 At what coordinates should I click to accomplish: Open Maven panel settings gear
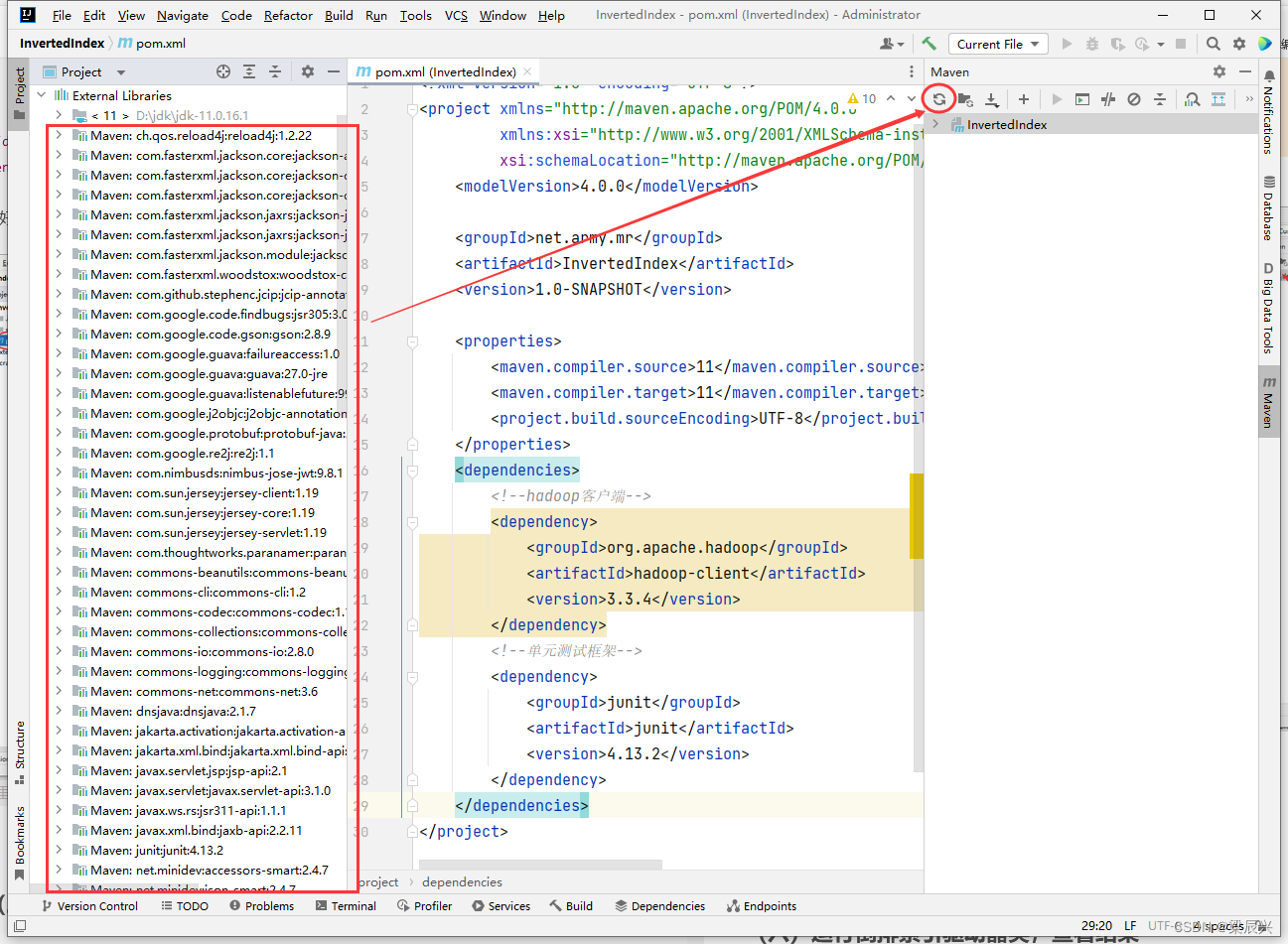[x=1219, y=71]
